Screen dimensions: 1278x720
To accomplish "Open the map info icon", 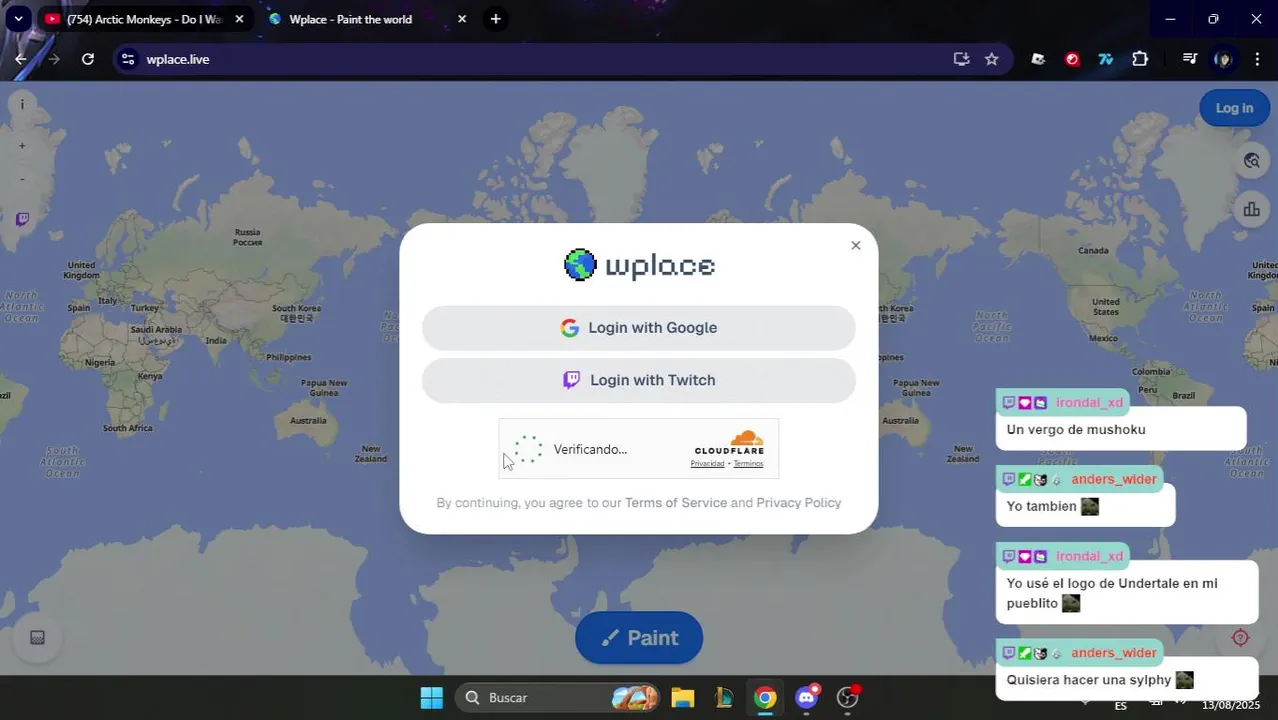I will pyautogui.click(x=22, y=104).
